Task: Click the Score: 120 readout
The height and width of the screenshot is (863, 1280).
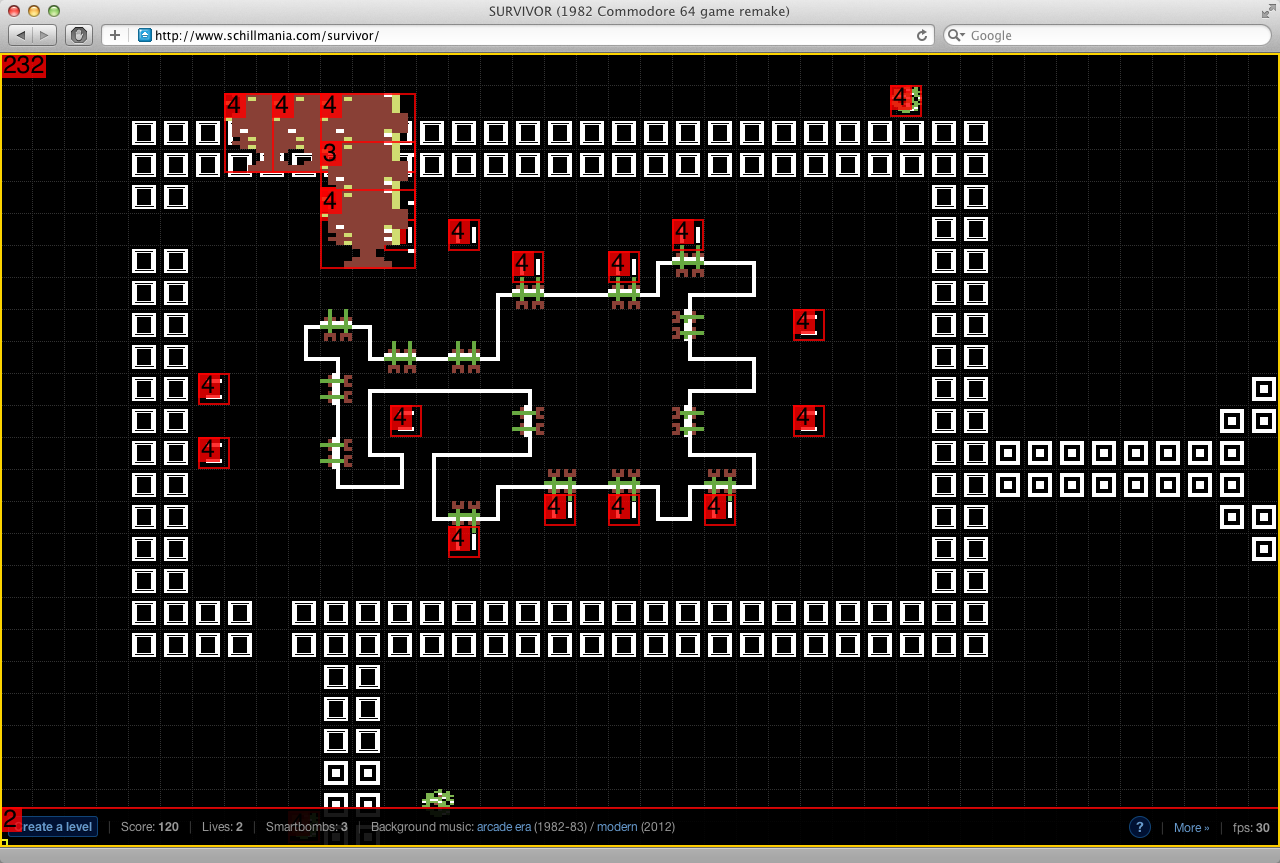Action: pos(150,827)
